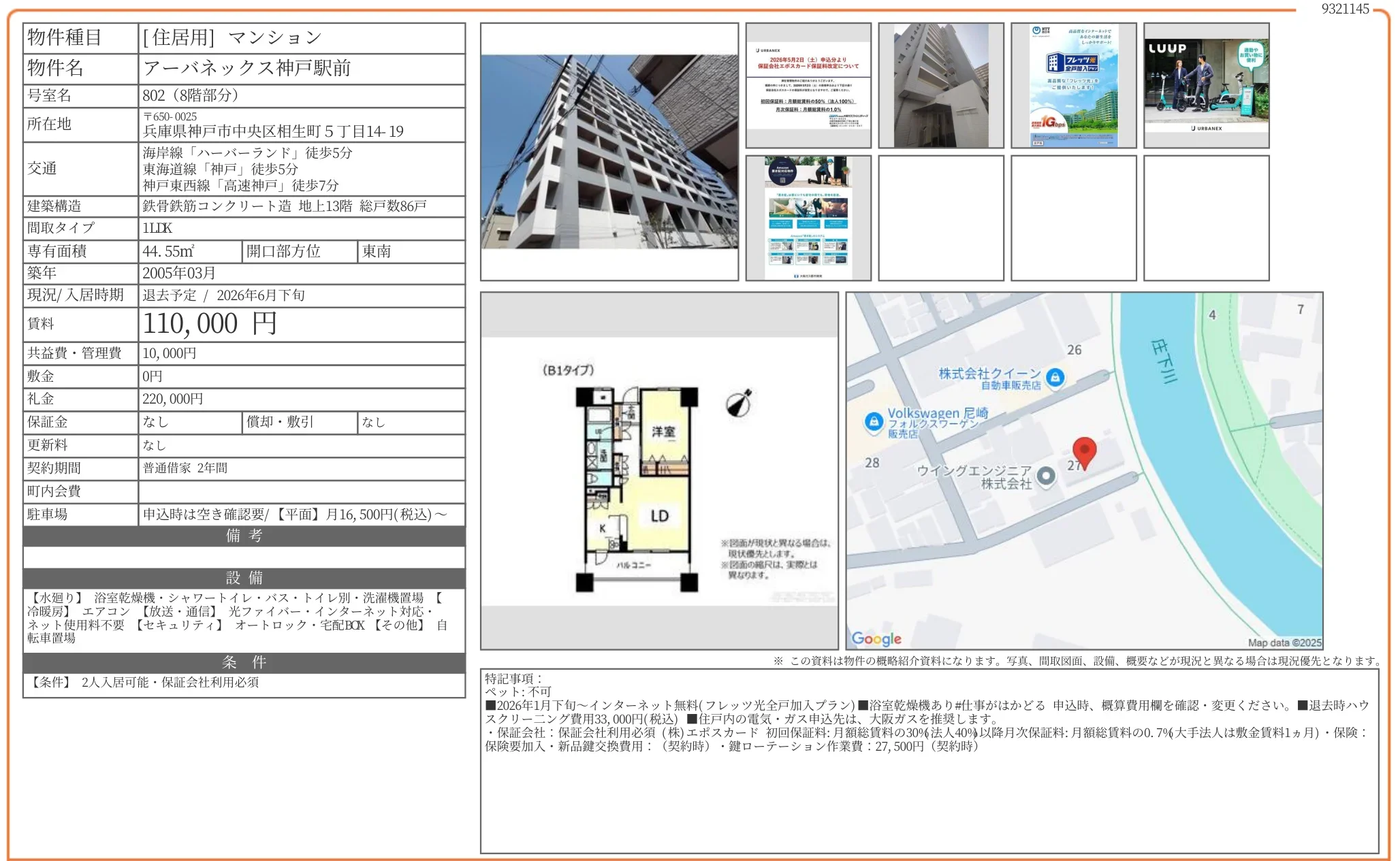1400x861 pixels.
Task: Select the 賃料 110,000円 rent field
Action: tap(211, 325)
